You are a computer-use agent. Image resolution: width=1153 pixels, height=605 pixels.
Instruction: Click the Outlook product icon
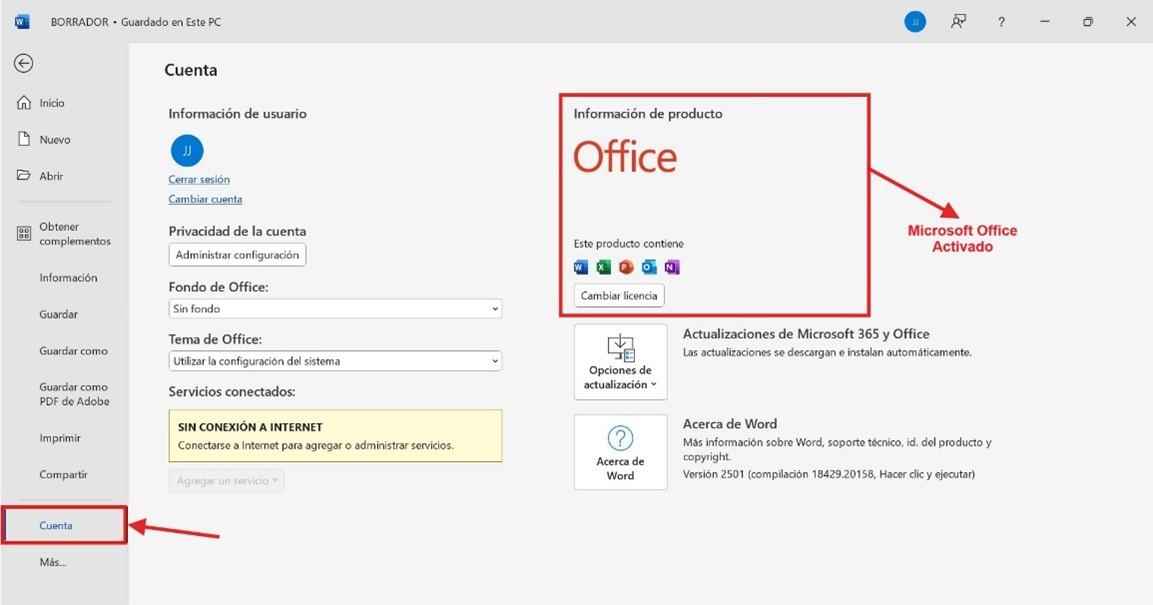pyautogui.click(x=649, y=267)
